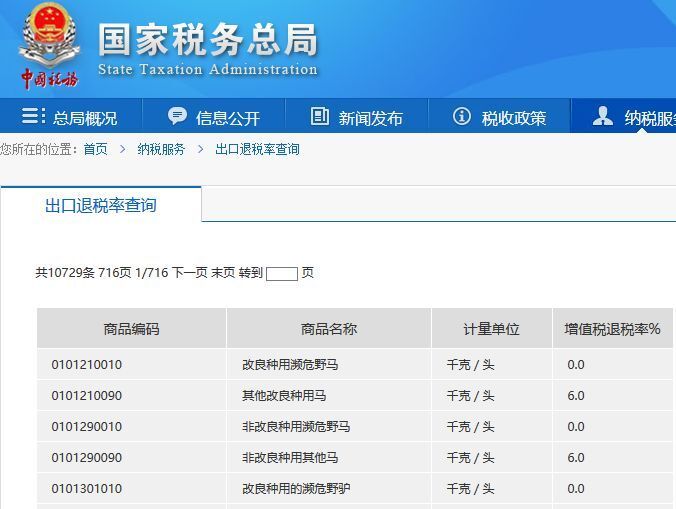The width and height of the screenshot is (676, 509).
Task: Click the 转到 jump link
Action: 250,272
